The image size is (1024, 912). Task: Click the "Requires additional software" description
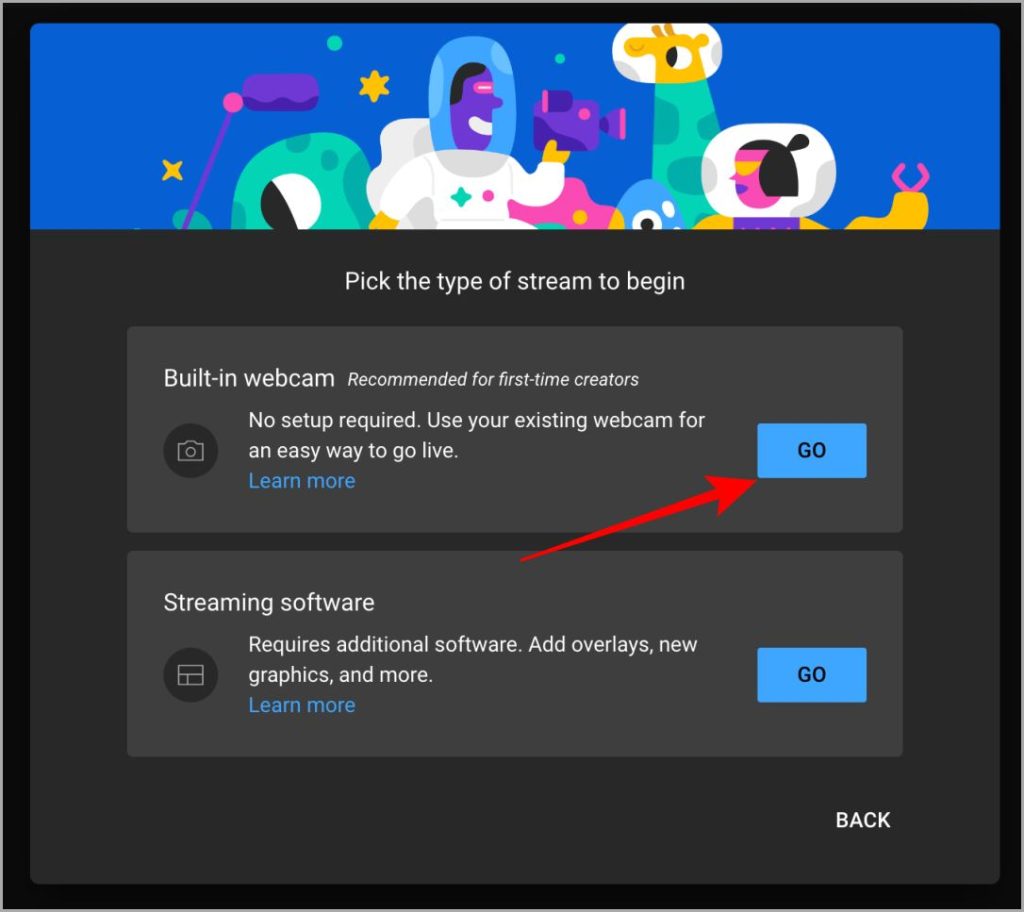pyautogui.click(x=473, y=659)
